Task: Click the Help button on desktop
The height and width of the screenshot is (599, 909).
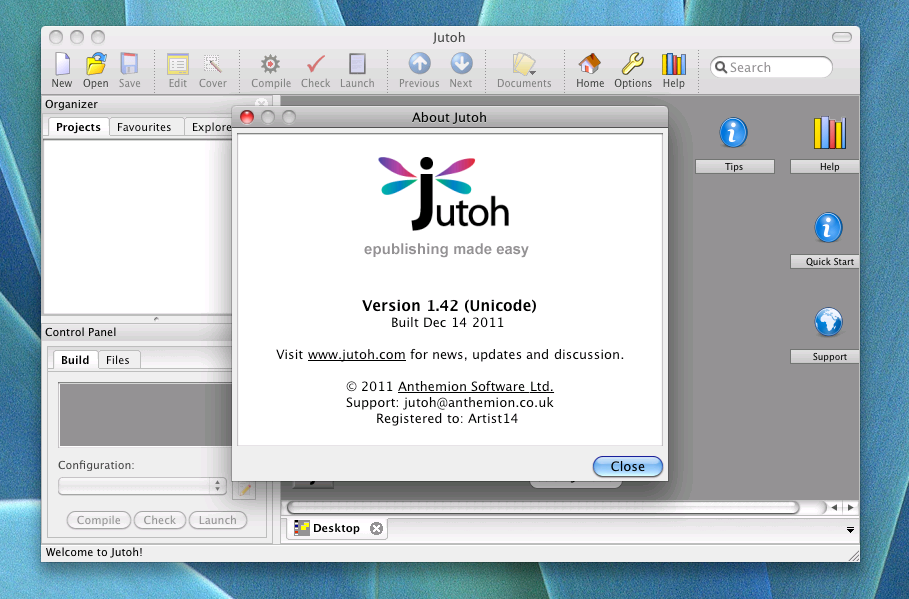Action: point(824,166)
